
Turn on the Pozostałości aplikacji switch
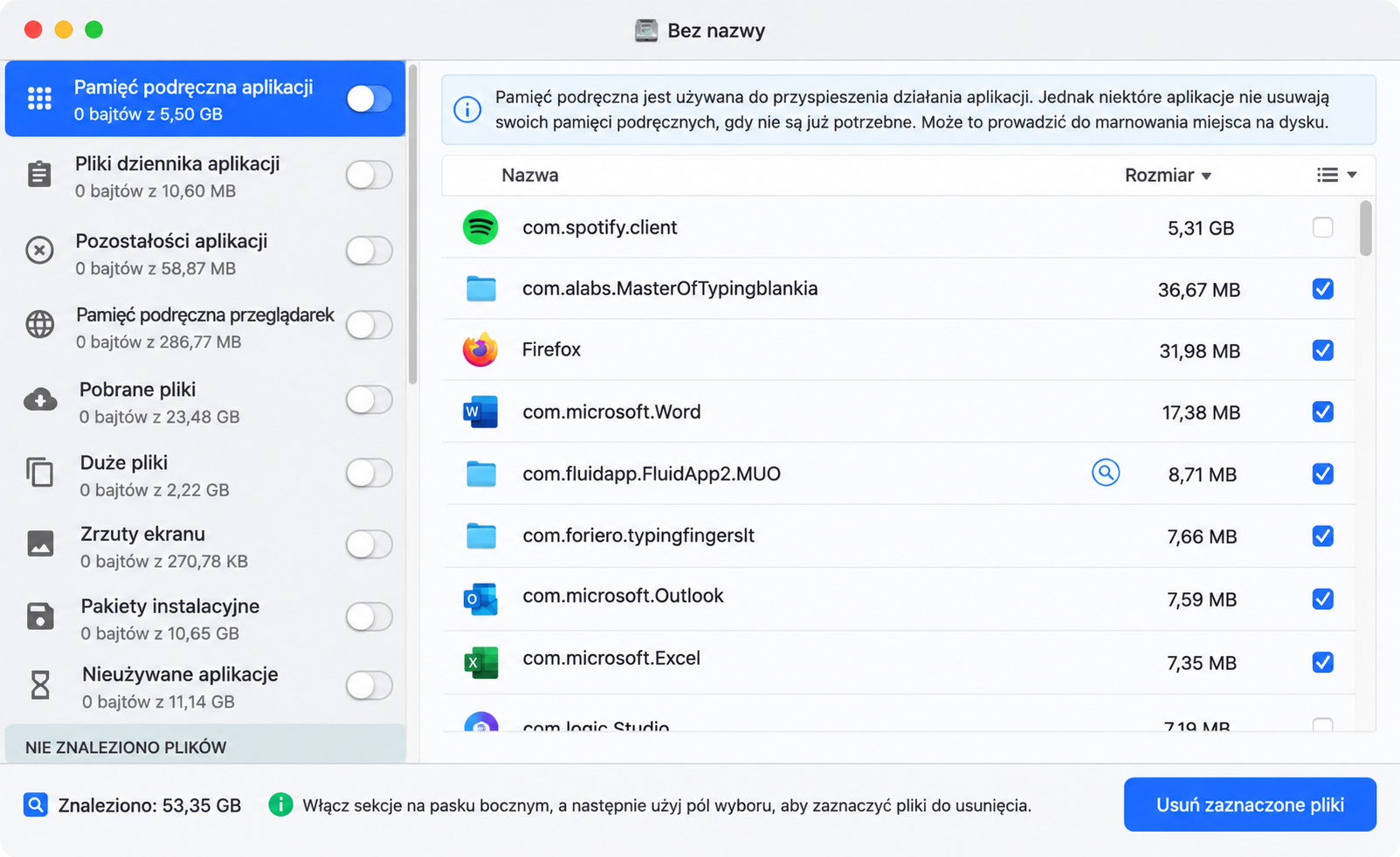tap(369, 251)
